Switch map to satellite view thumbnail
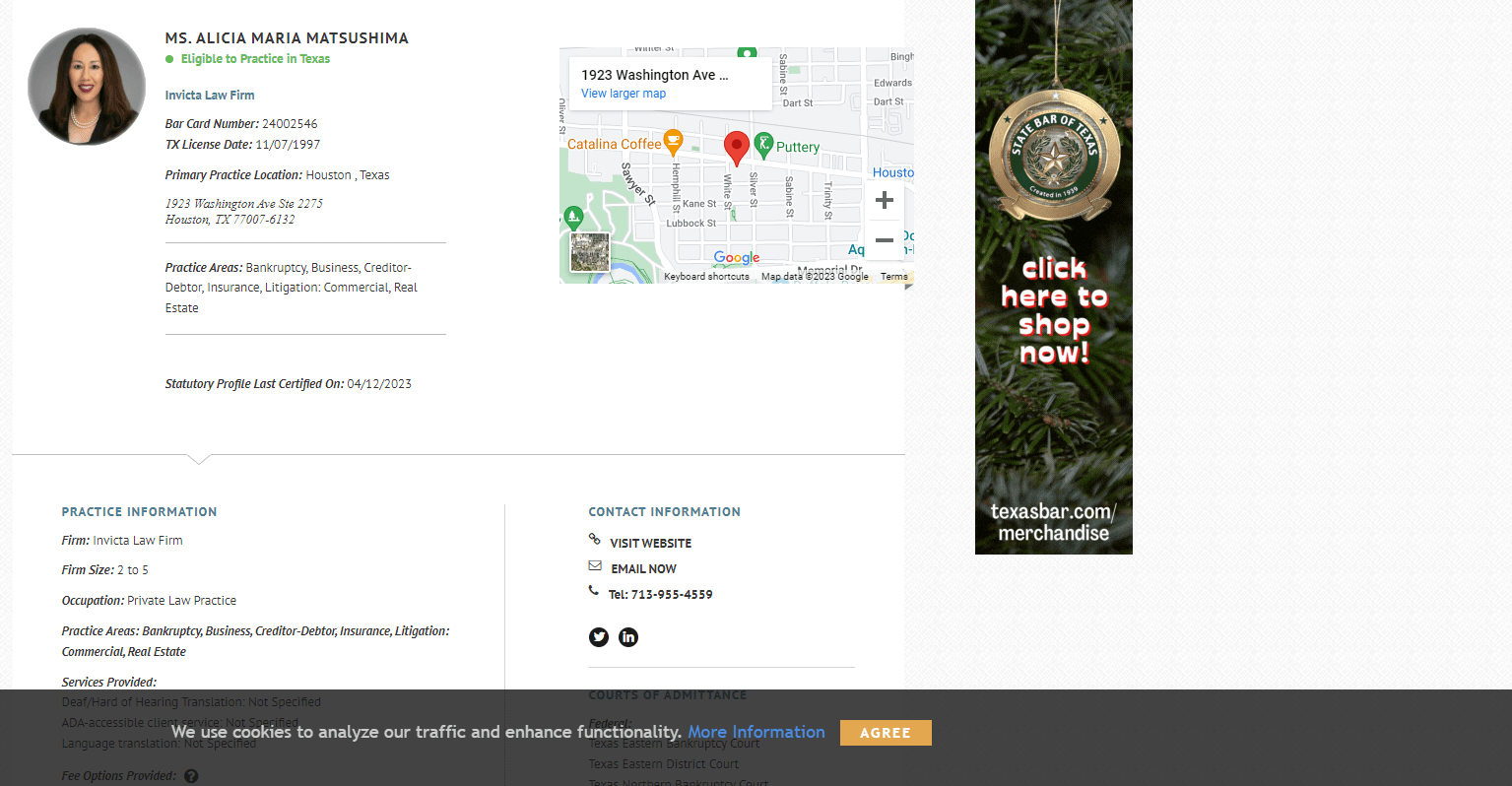Screen dimensions: 1512x786 [x=590, y=252]
